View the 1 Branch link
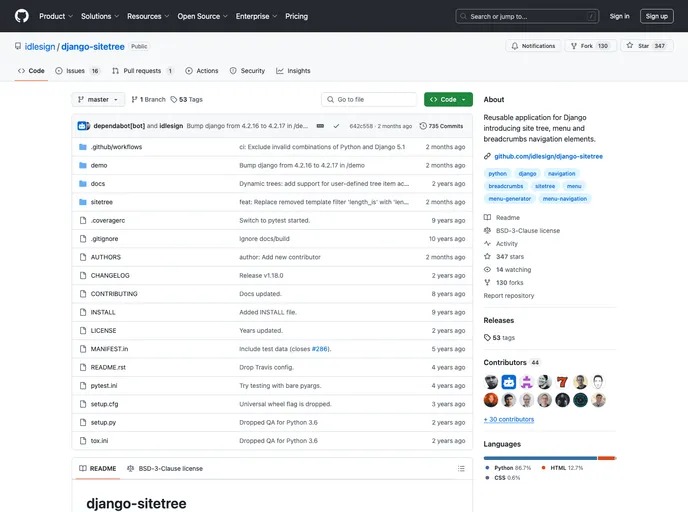 click(148, 100)
